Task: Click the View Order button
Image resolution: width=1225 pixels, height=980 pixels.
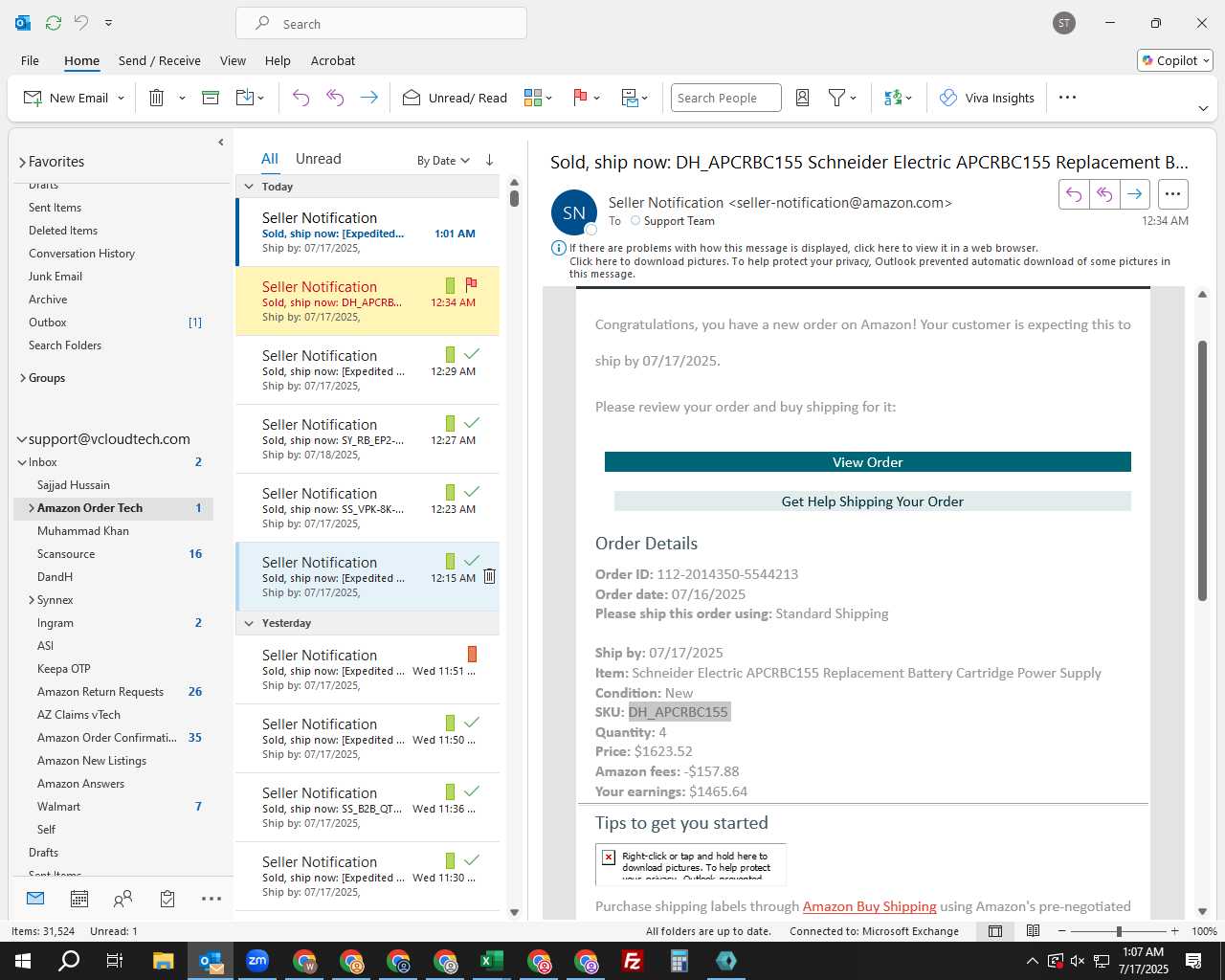Action: [868, 462]
